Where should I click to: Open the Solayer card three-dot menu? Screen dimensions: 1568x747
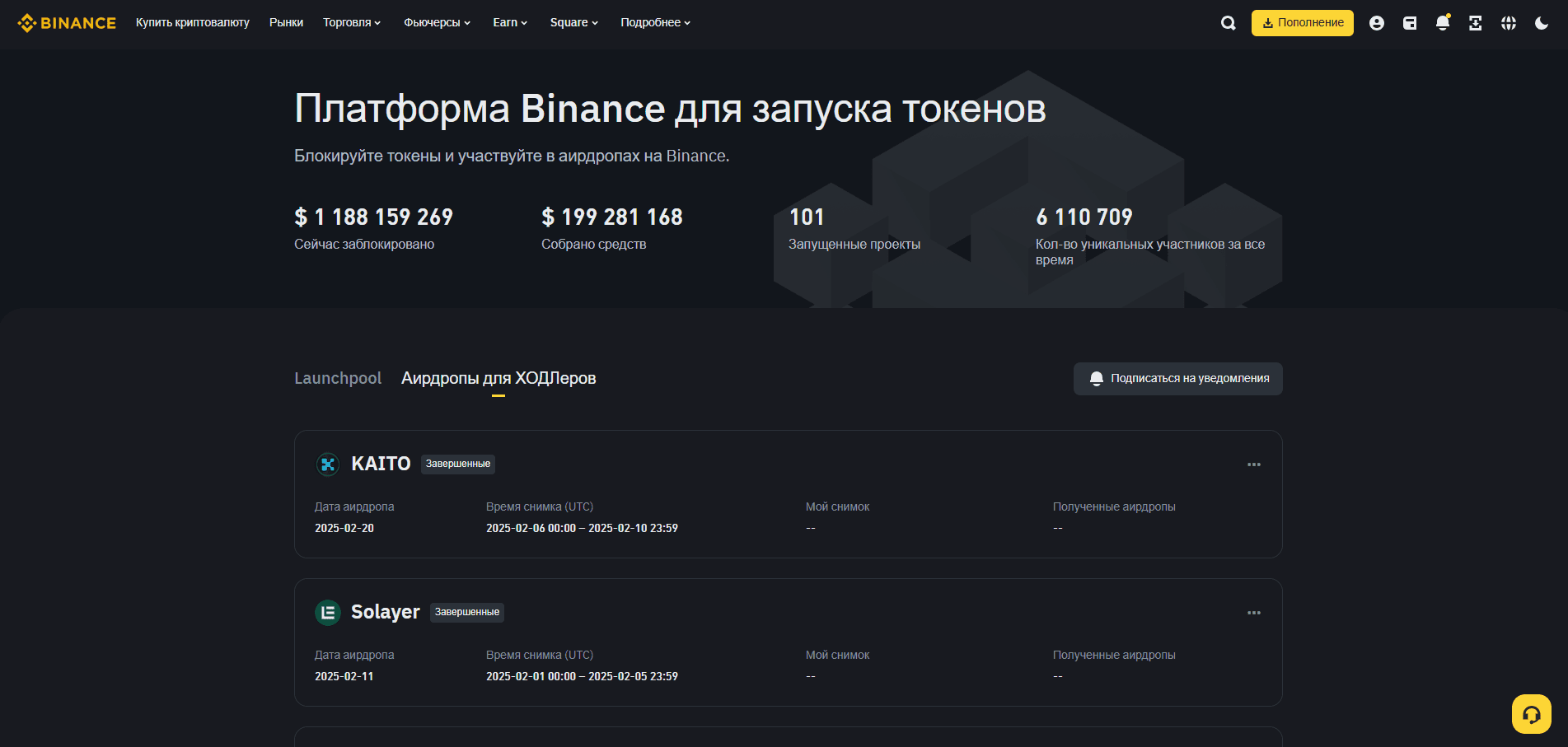pos(1254,613)
